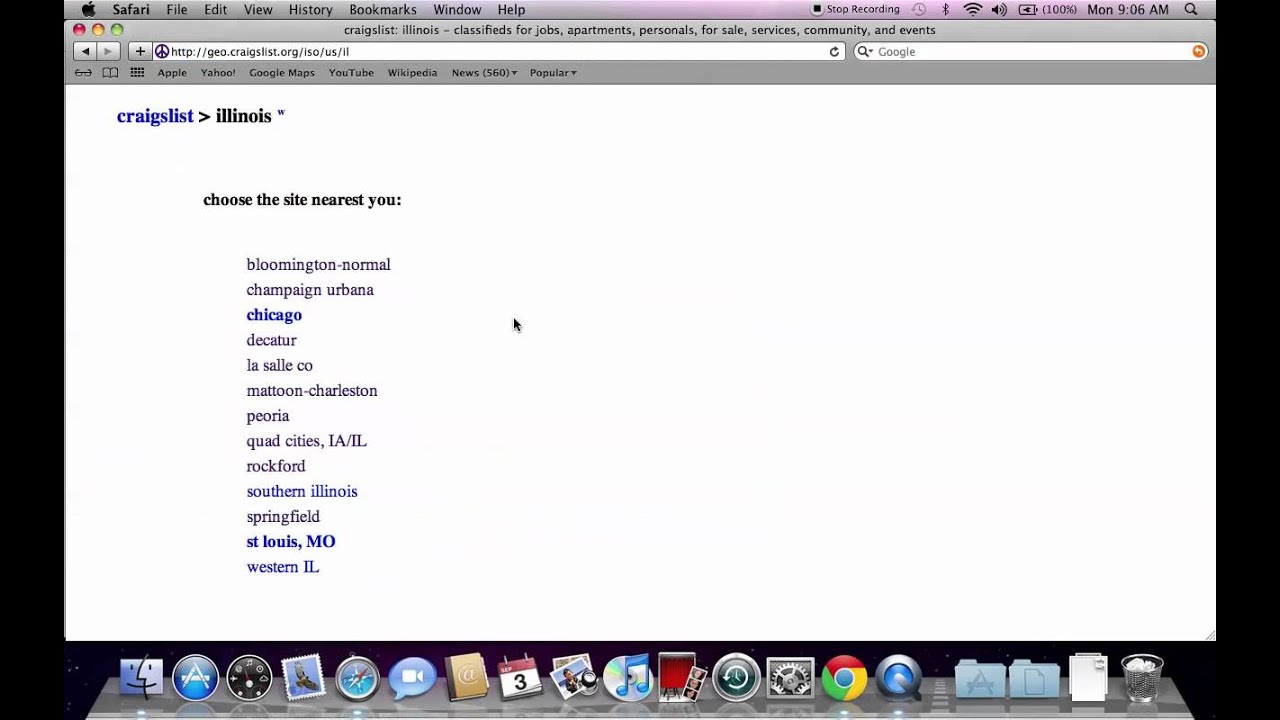
Task: Show Reading List glasses icon
Action: [84, 72]
